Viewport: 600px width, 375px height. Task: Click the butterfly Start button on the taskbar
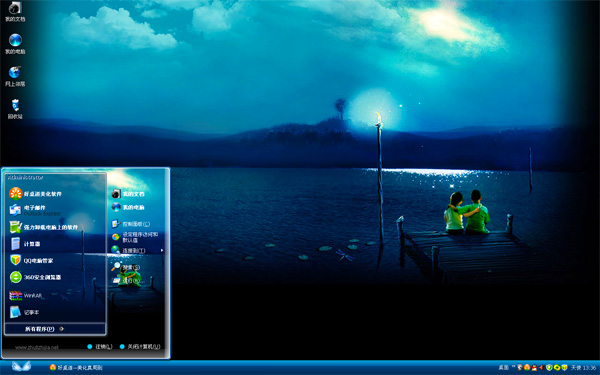[21, 367]
